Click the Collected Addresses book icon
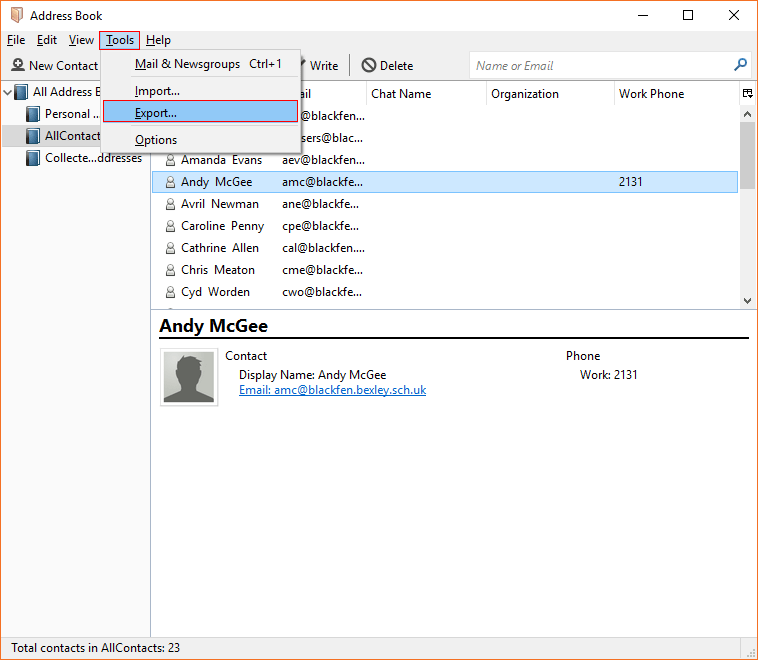This screenshot has width=758, height=660. pos(33,158)
